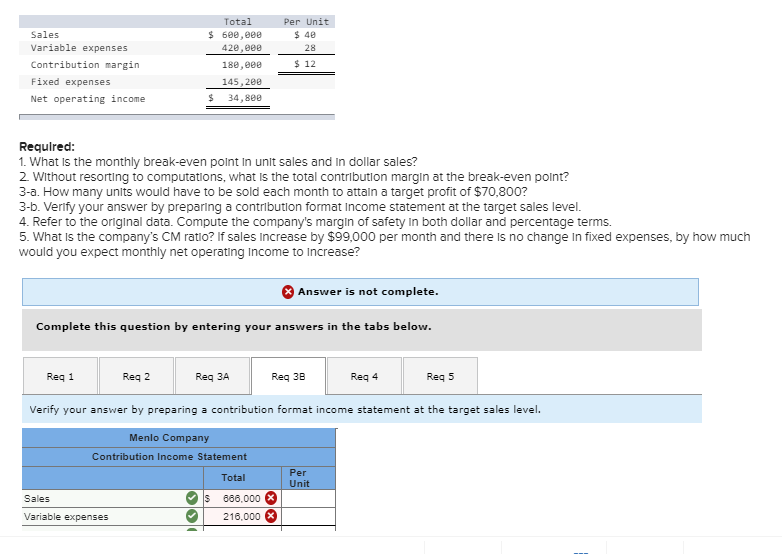
Task: Click the green checkmark in the Sales row
Action: click(192, 498)
